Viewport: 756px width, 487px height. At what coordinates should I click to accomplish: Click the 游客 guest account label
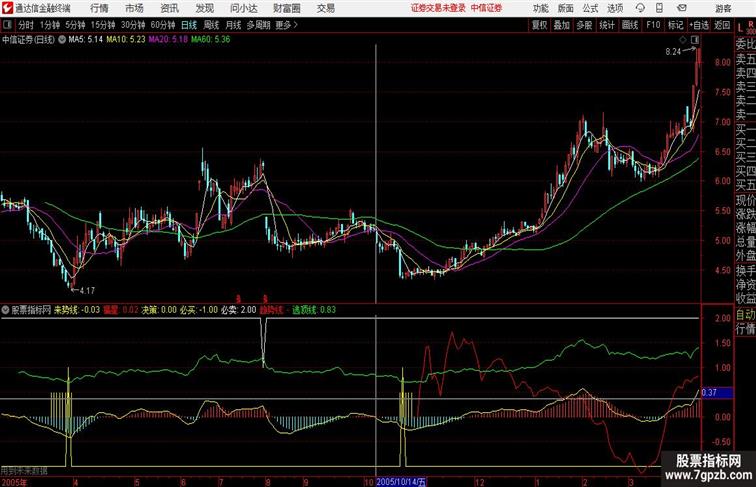pos(723,8)
